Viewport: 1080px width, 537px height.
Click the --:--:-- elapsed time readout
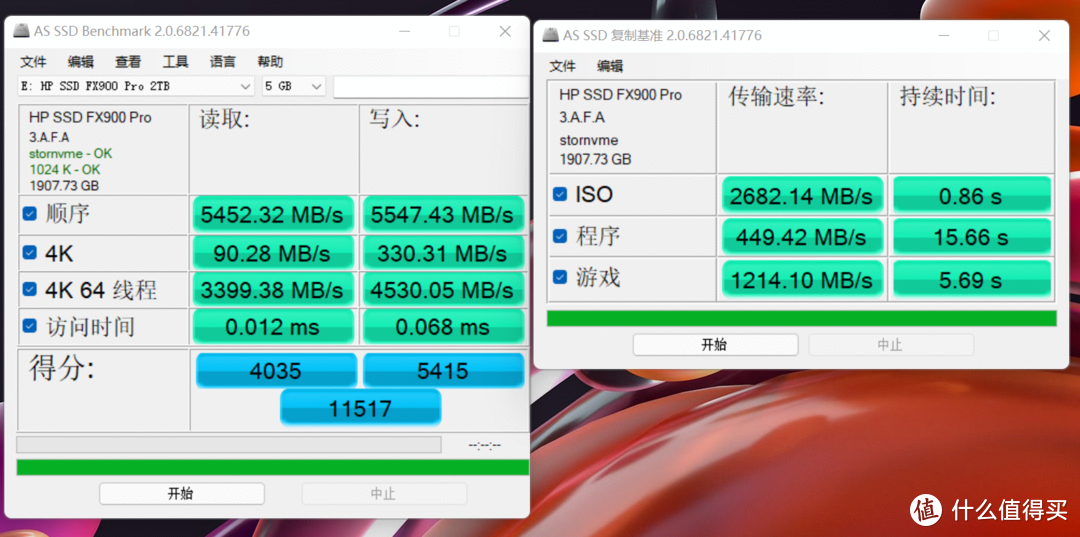pos(485,445)
